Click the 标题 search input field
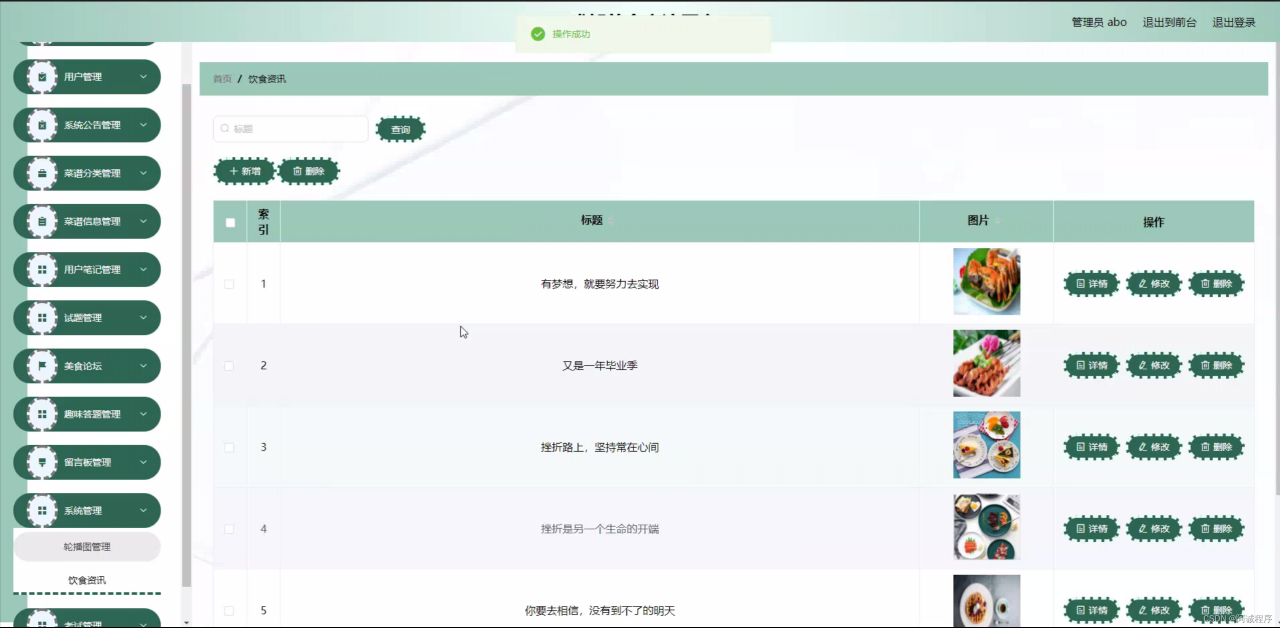This screenshot has height=628, width=1280. 290,128
